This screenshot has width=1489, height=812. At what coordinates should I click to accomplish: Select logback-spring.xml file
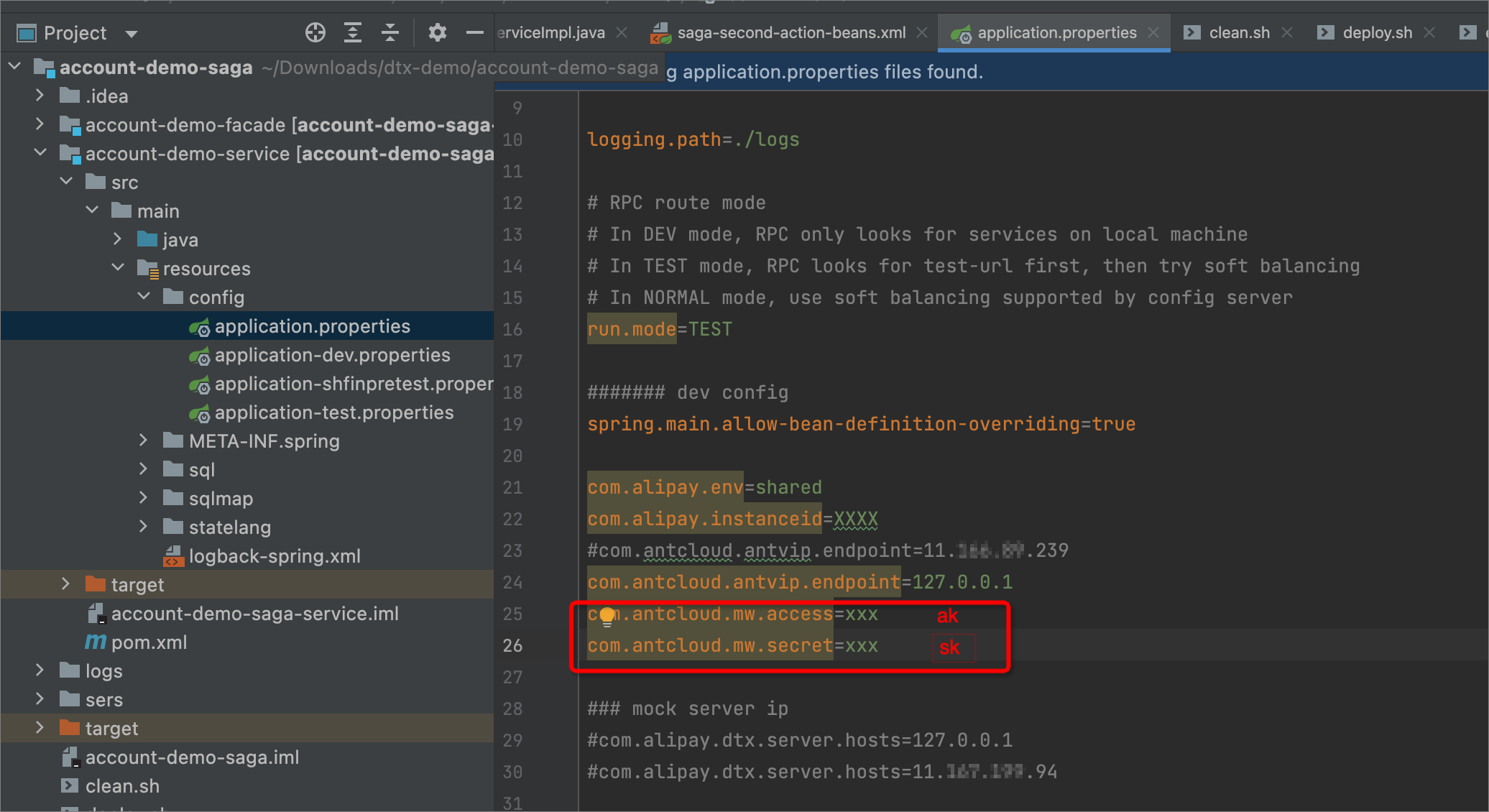tap(247, 555)
